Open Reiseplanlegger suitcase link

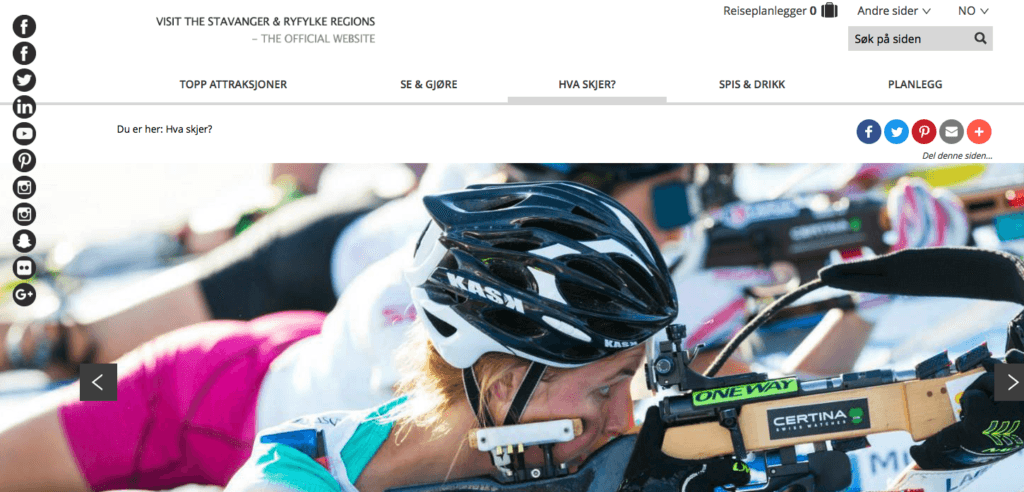[x=780, y=10]
